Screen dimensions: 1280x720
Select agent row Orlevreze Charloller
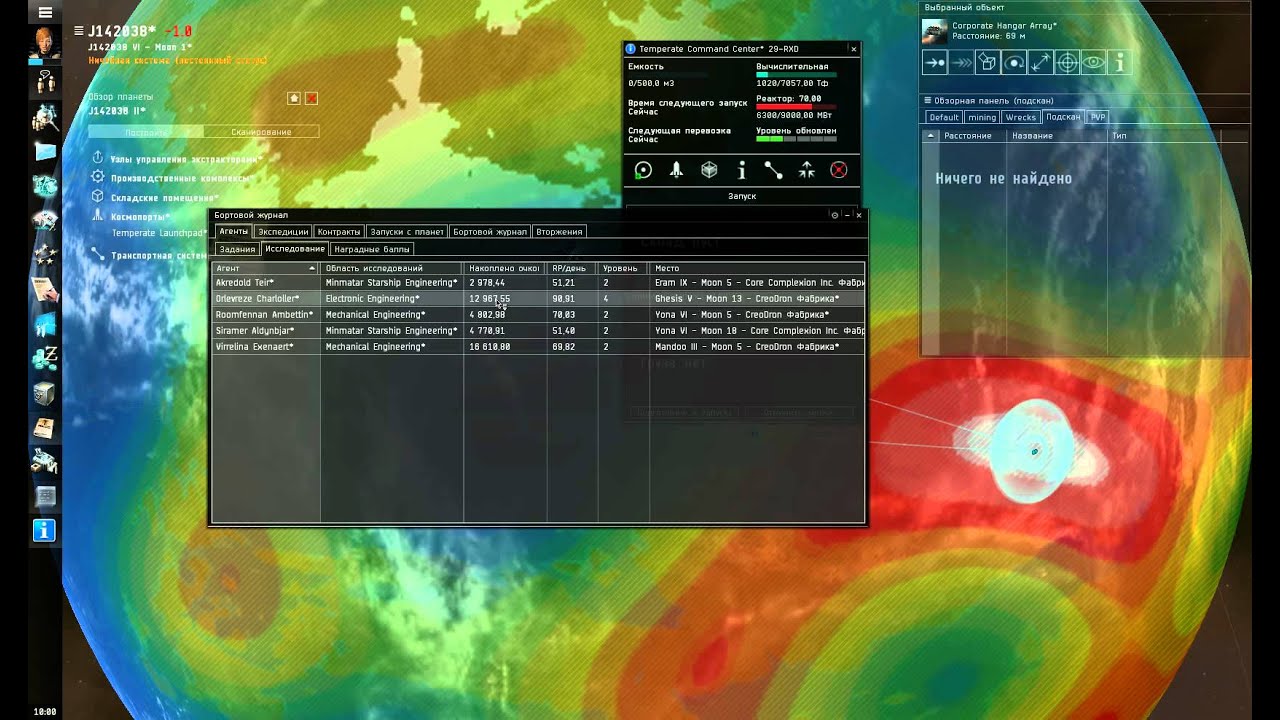538,299
